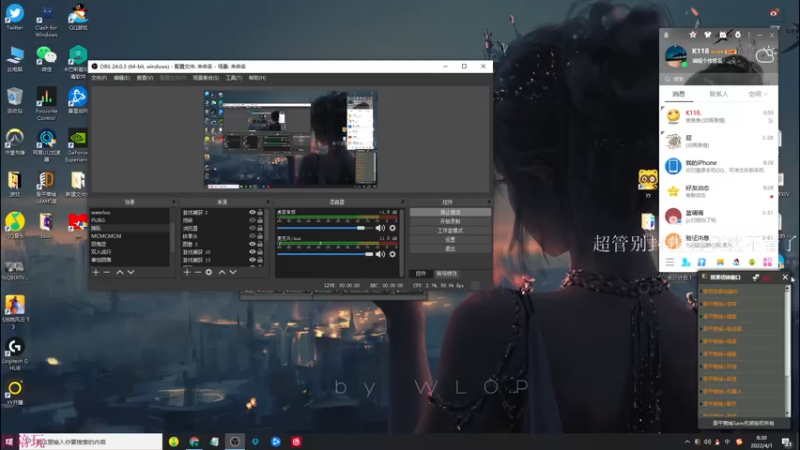This screenshot has width=800, height=450.
Task: Move the selected scene up
Action: point(119,272)
